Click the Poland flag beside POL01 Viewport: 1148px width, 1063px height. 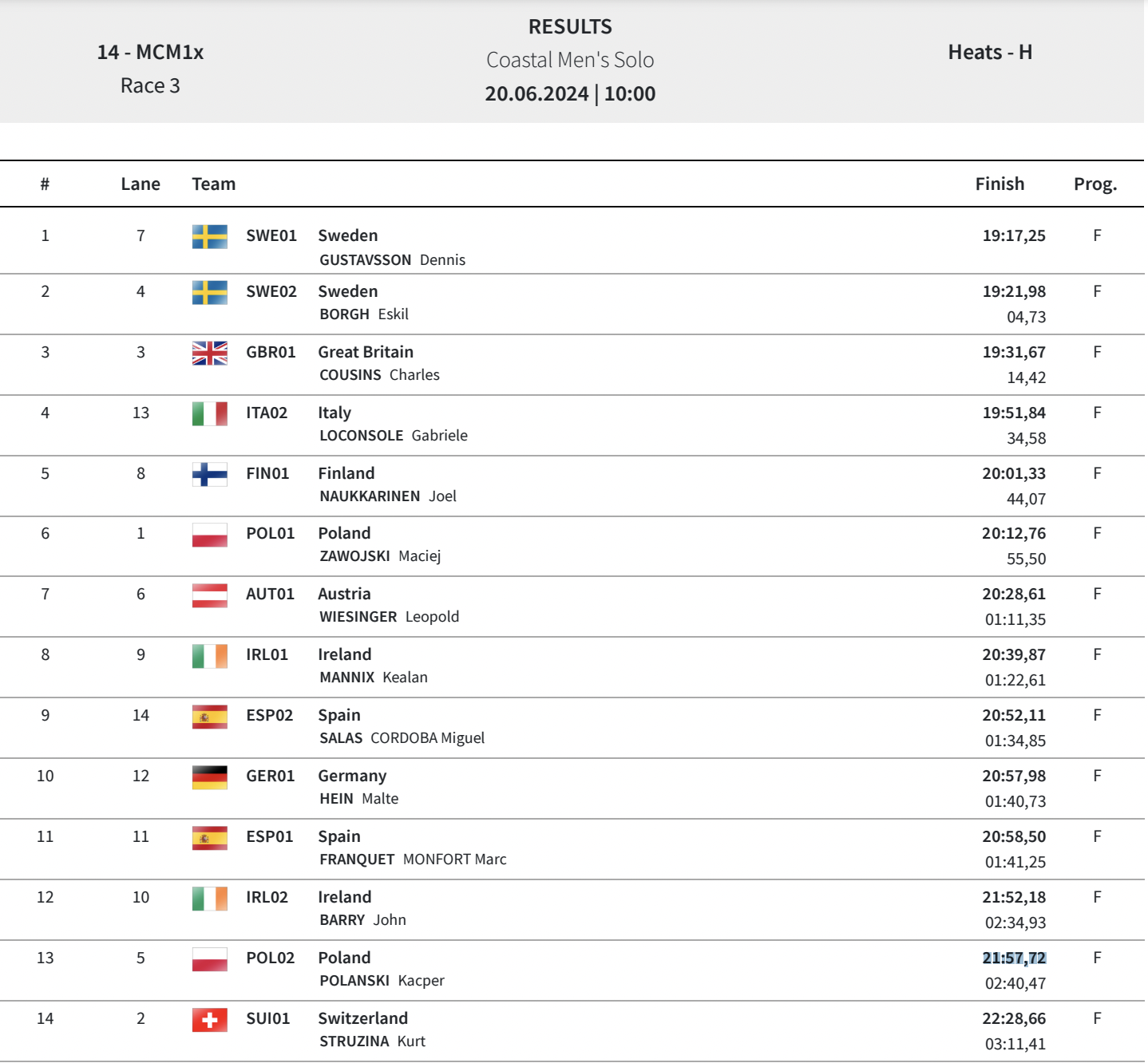pyautogui.click(x=209, y=535)
